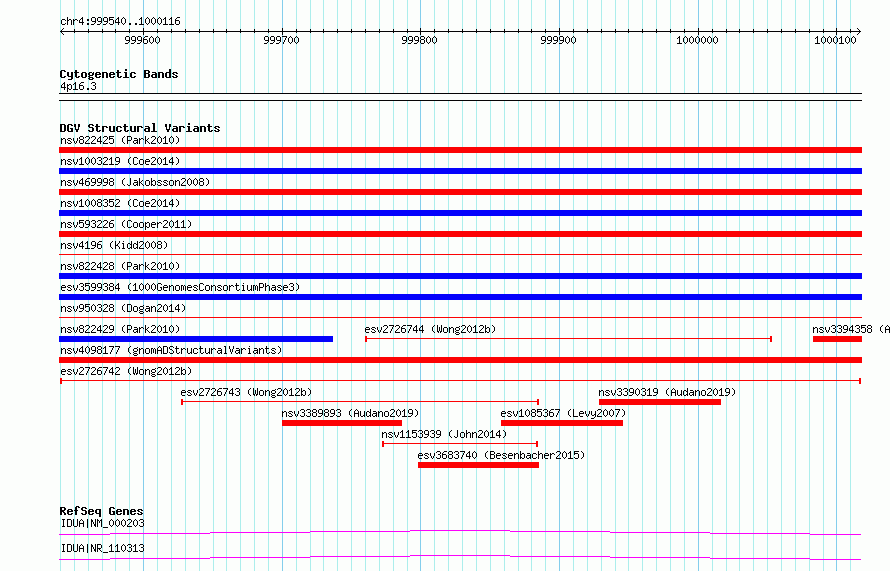Image resolution: width=890 pixels, height=571 pixels.
Task: Click the RefSeq Genes track title
Action: tap(101, 511)
